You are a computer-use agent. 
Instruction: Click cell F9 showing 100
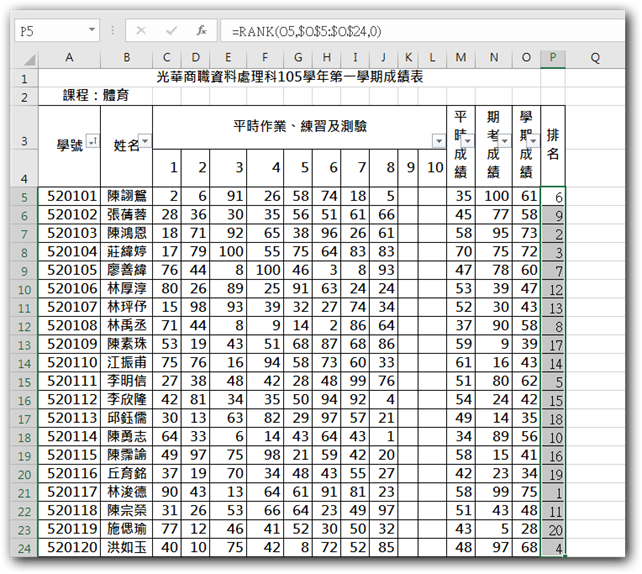coord(265,270)
